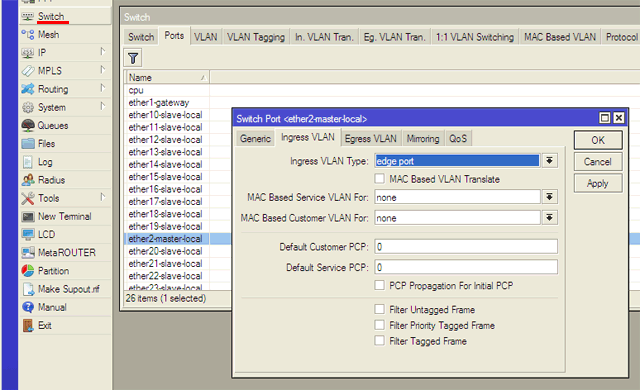Image resolution: width=640 pixels, height=390 pixels.
Task: Switch to the Egress VLAN tab
Action: point(371,139)
